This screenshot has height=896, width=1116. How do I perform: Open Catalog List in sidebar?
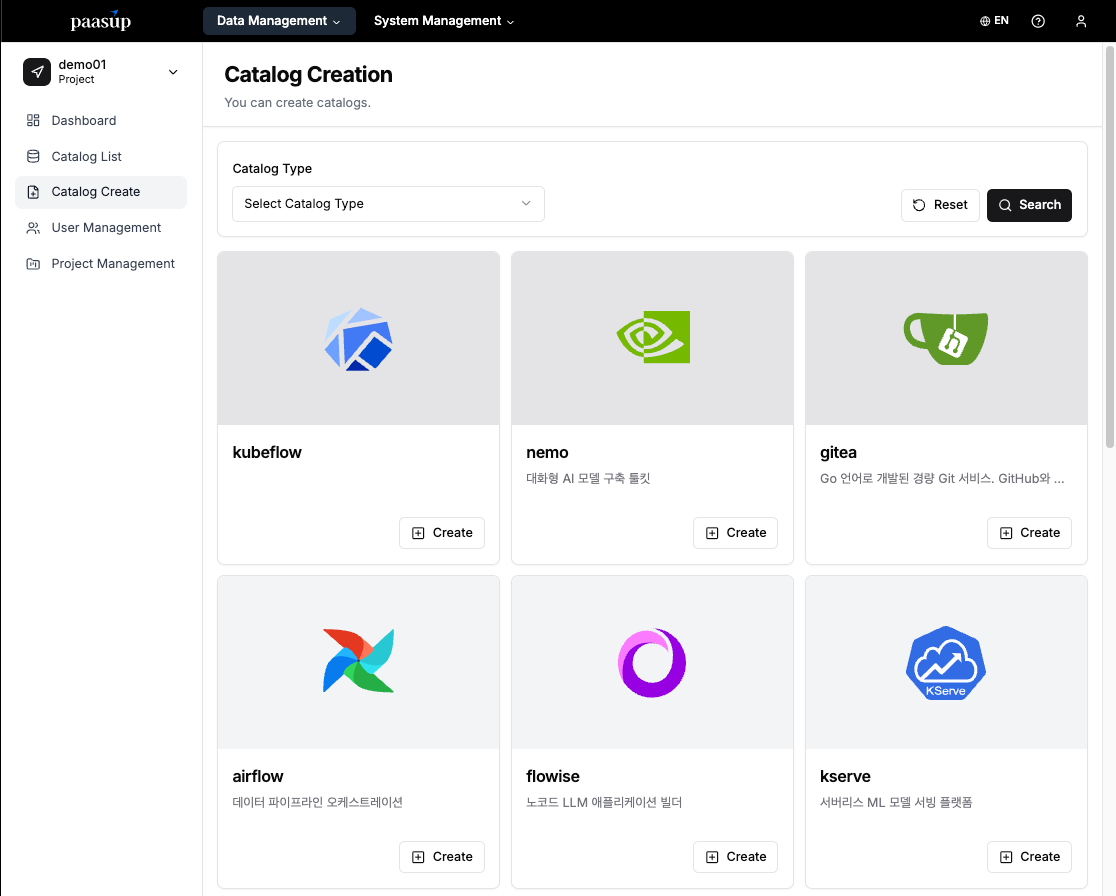tap(101, 157)
